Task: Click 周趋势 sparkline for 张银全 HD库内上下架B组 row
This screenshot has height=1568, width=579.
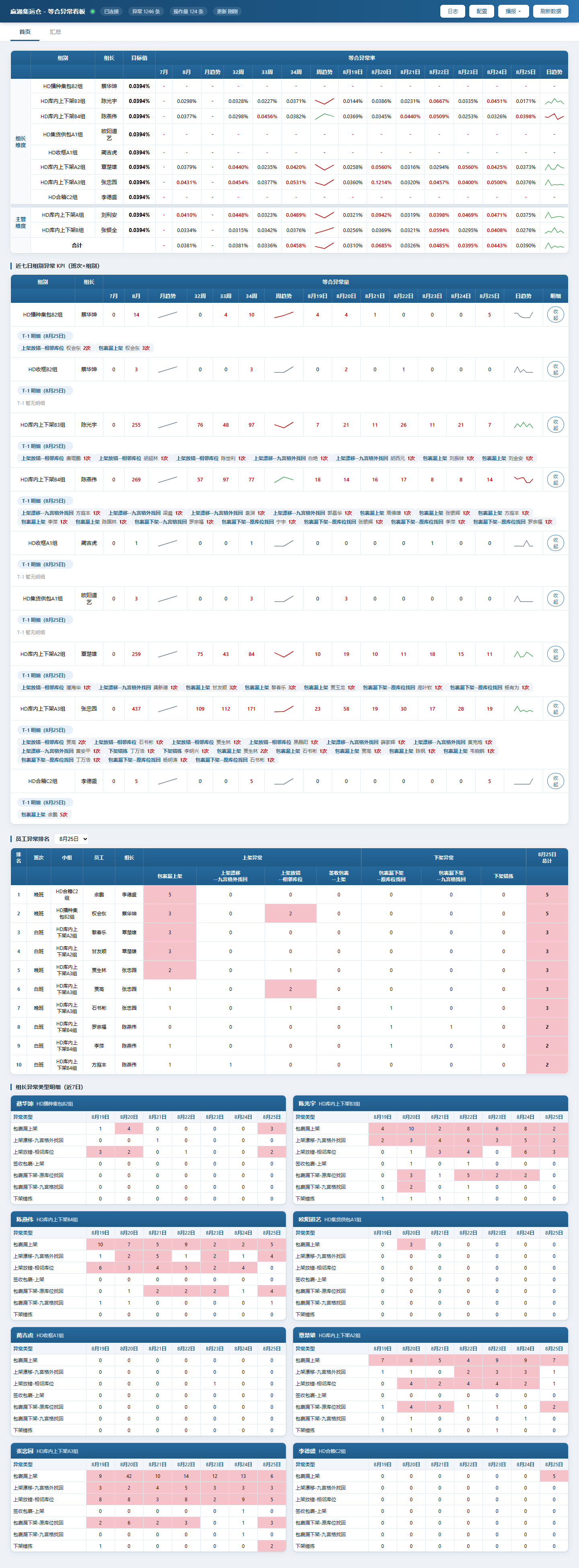Action: pyautogui.click(x=324, y=230)
